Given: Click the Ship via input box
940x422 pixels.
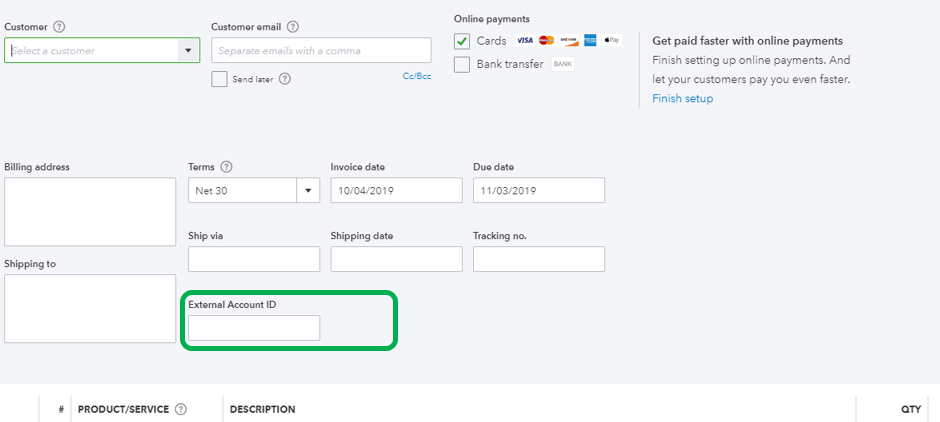Looking at the screenshot, I should tap(254, 259).
